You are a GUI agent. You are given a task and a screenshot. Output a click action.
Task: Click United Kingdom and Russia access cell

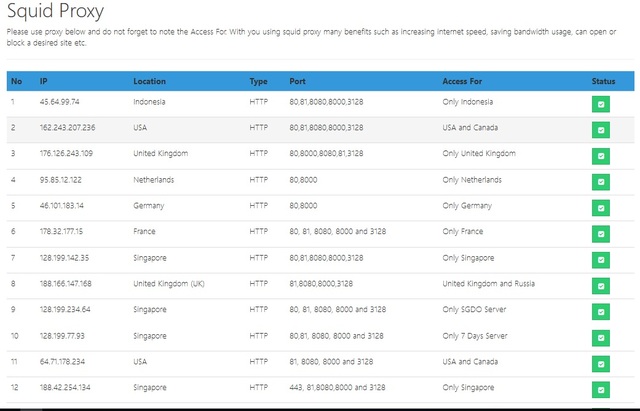point(489,284)
